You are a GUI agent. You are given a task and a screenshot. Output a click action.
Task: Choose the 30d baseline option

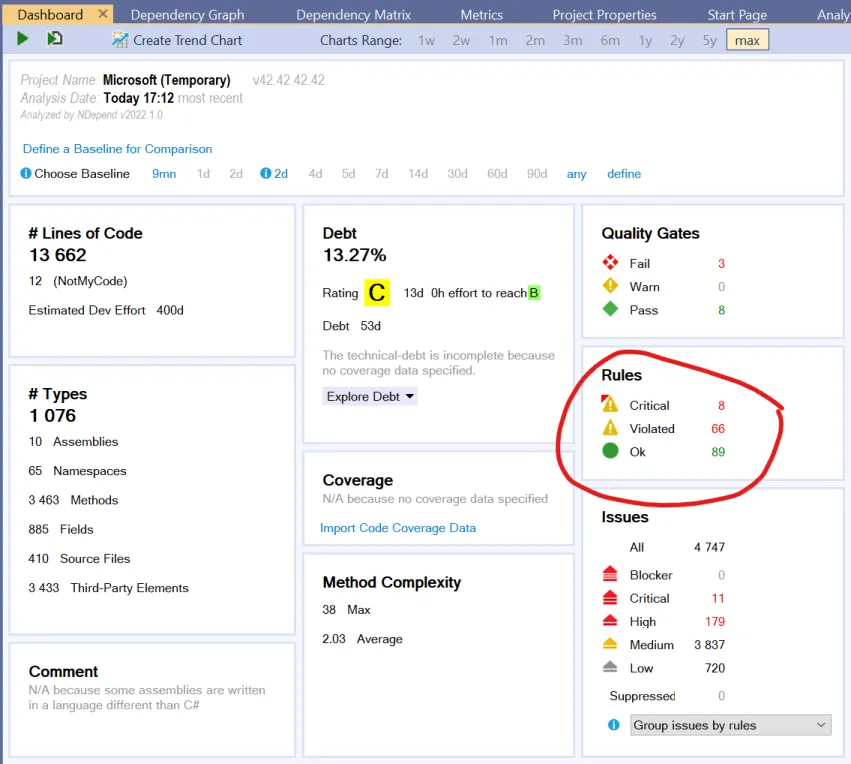[x=456, y=173]
